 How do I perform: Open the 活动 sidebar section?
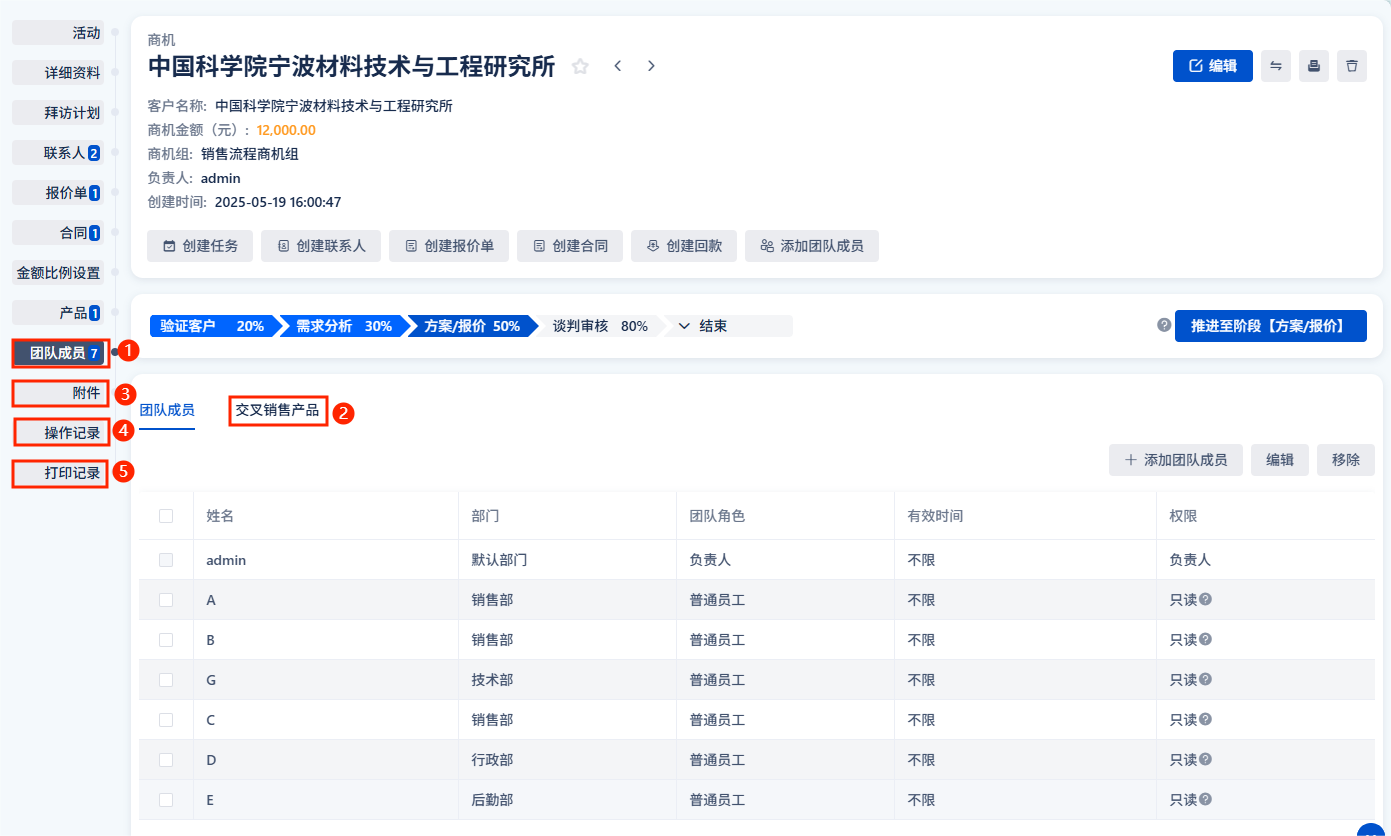tap(58, 33)
